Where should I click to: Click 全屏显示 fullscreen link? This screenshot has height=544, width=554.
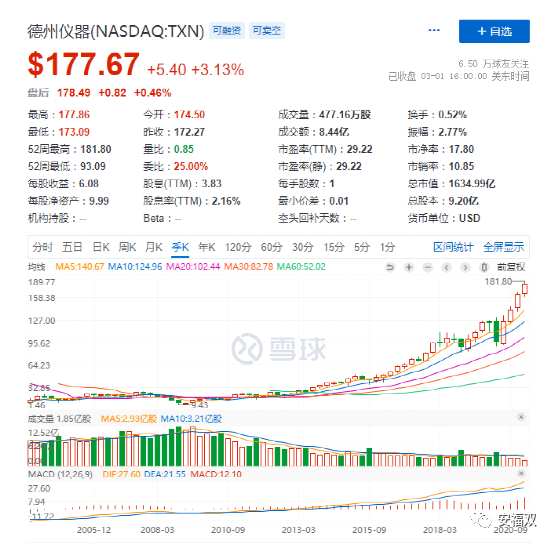(x=503, y=247)
